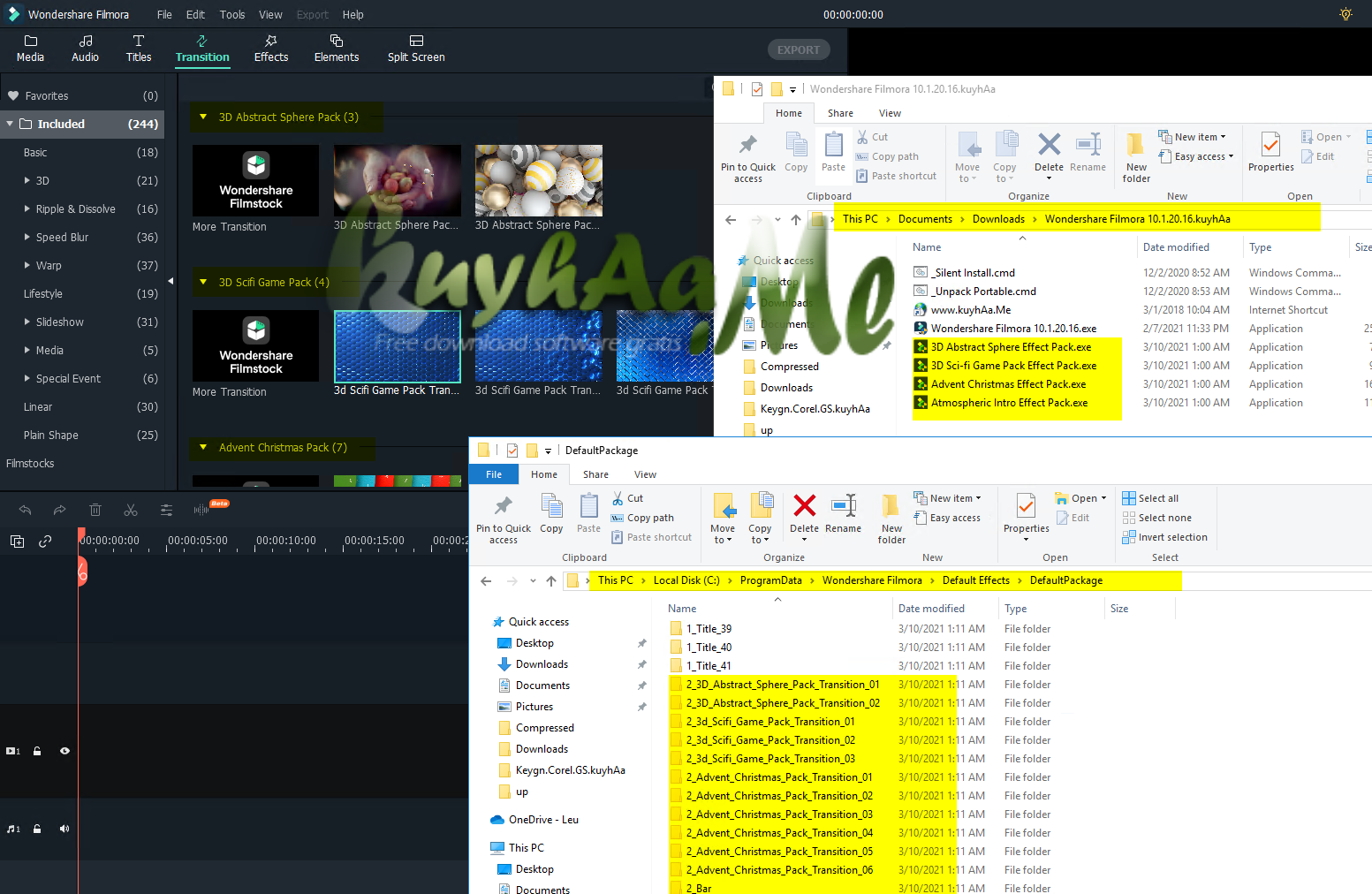Collapse the 3D Scifi Game Pack group

pyautogui.click(x=203, y=282)
